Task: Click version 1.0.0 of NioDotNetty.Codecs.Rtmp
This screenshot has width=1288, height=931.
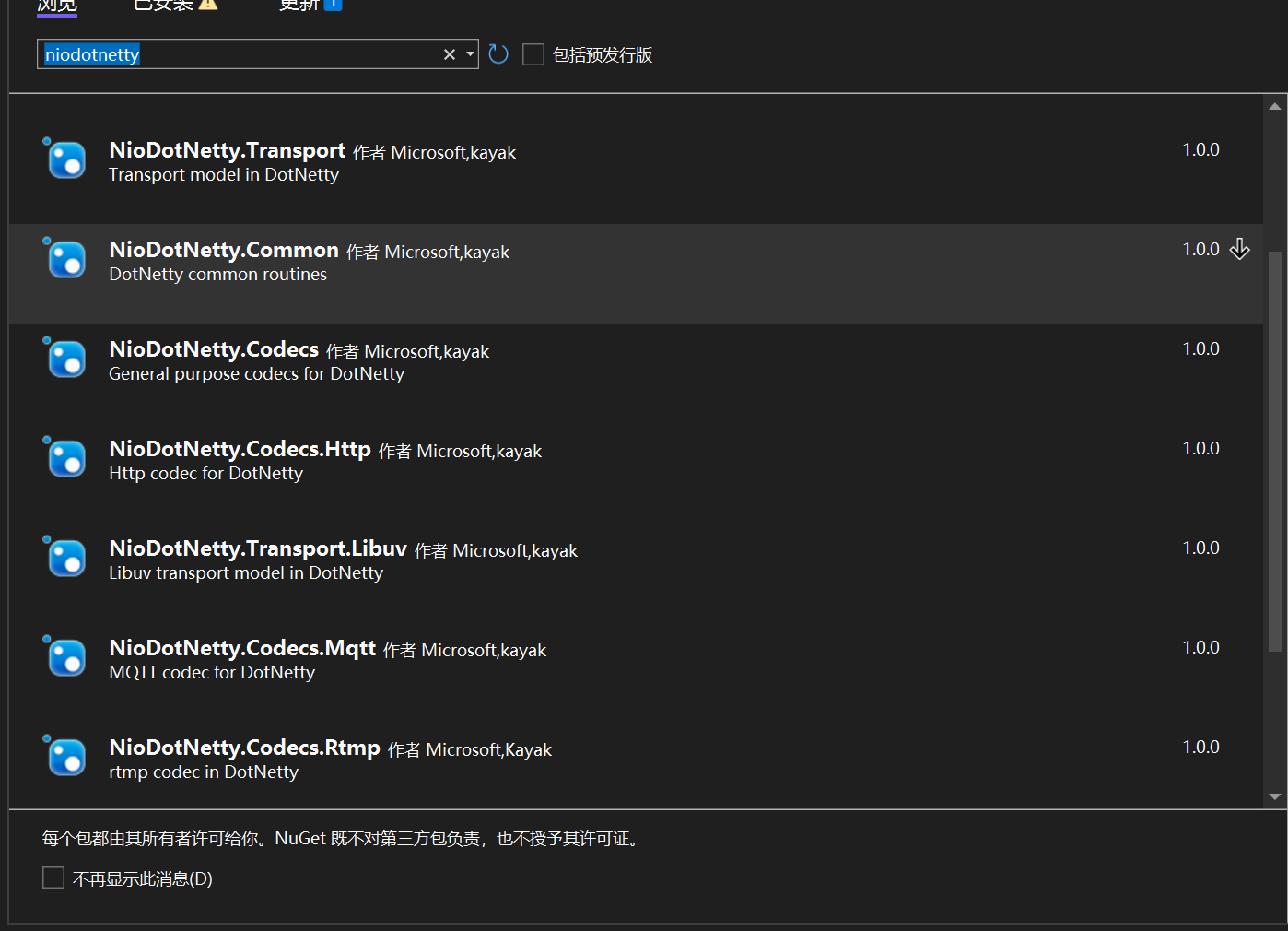Action: pos(1200,747)
